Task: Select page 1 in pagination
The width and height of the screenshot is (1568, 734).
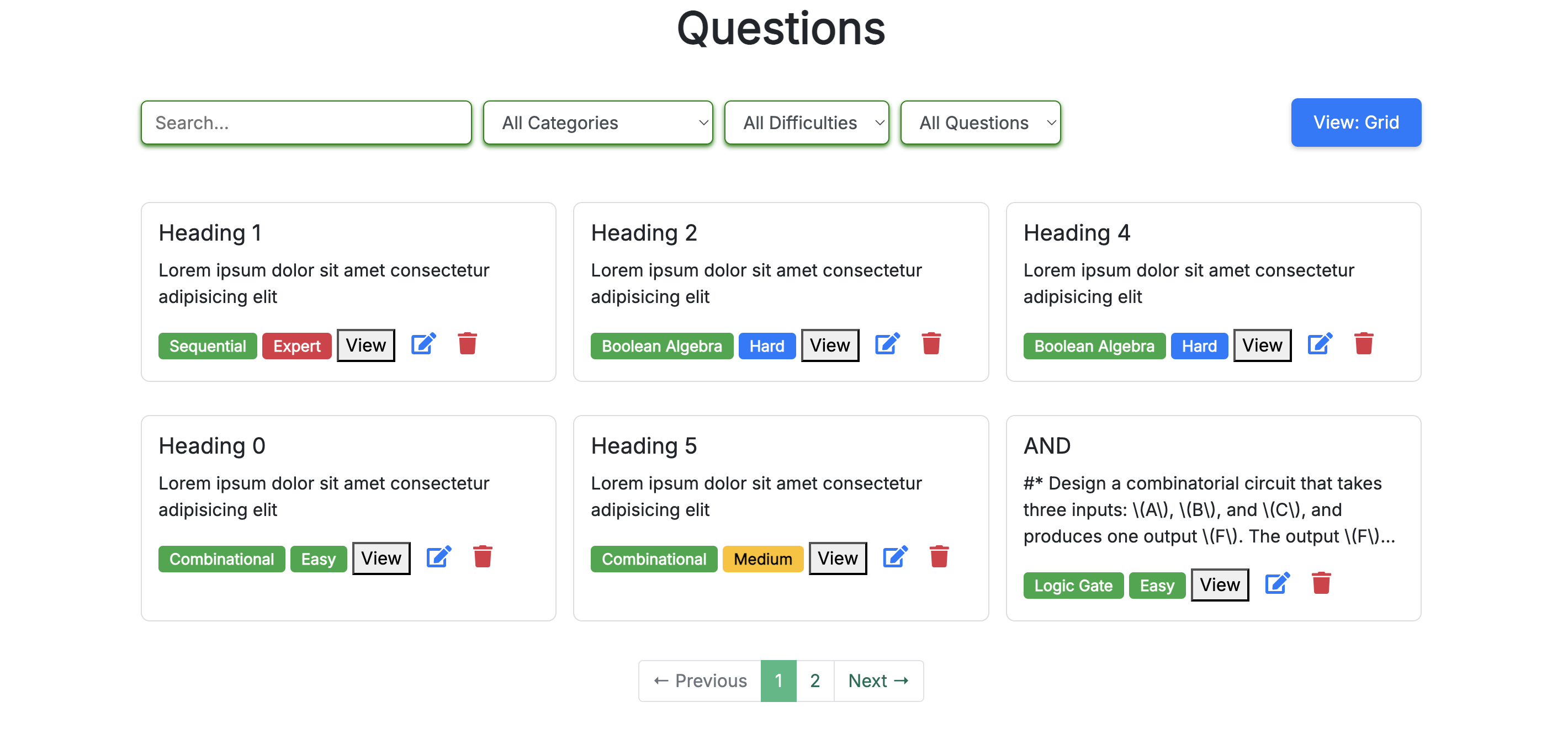Action: [778, 680]
